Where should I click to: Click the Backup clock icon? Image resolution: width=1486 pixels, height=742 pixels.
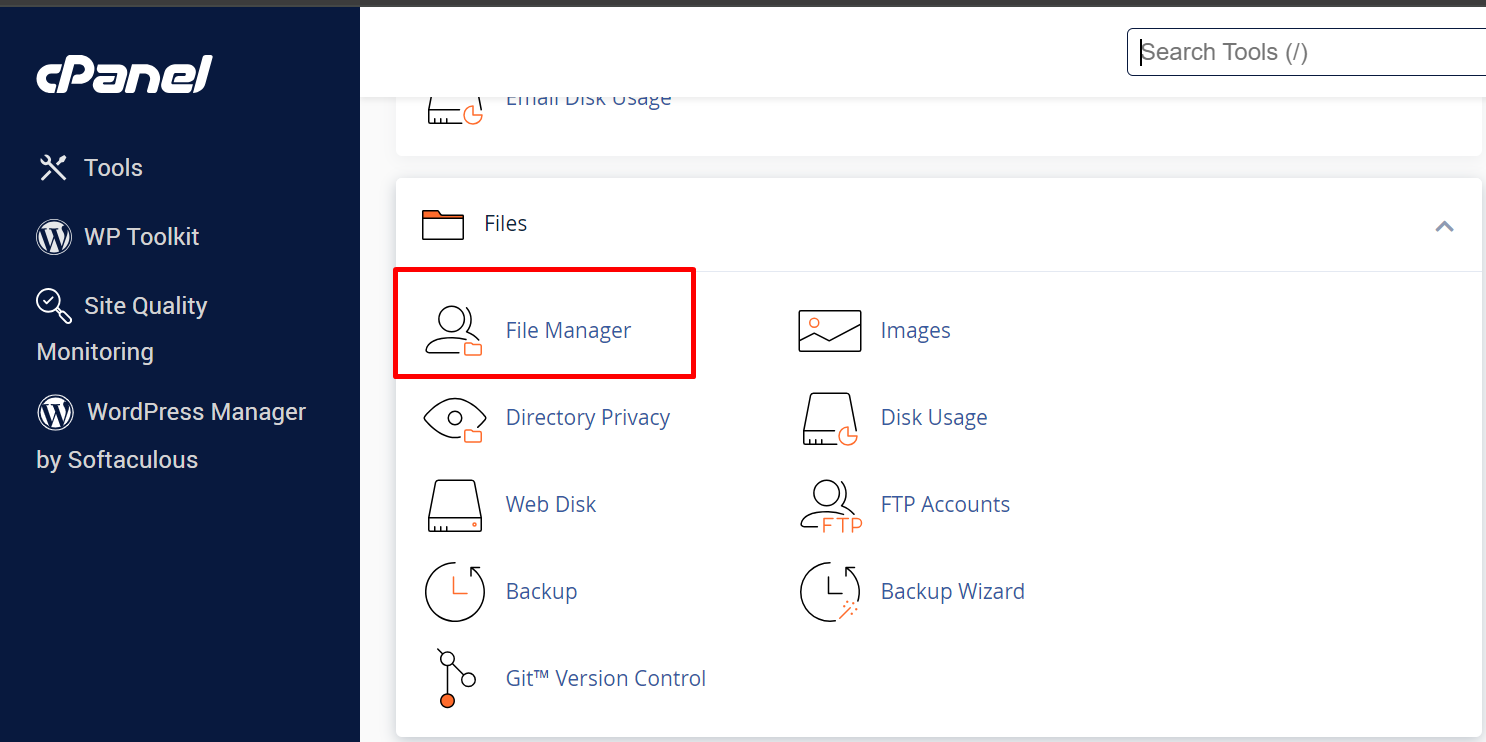(x=454, y=592)
